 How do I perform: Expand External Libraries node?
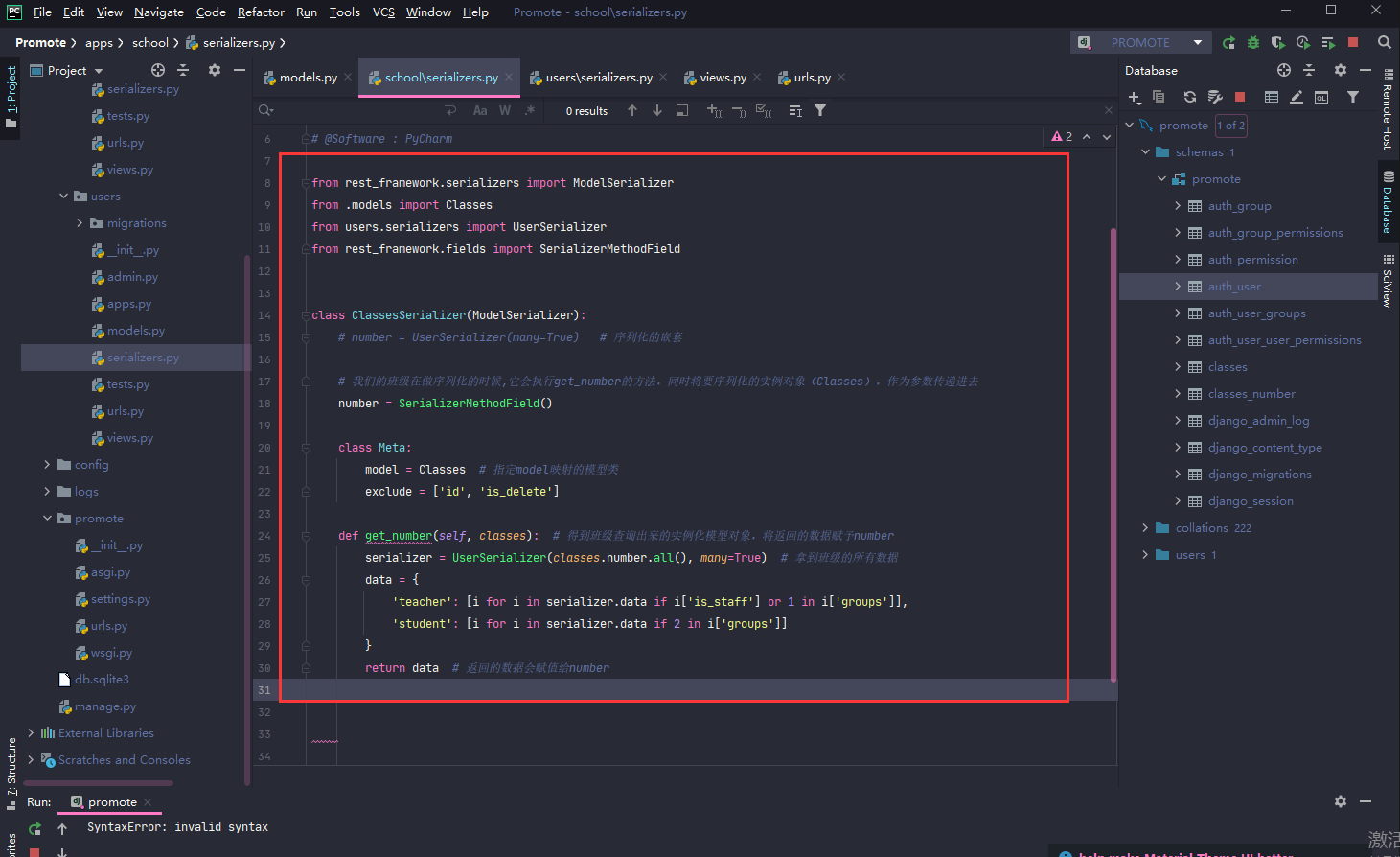31,732
